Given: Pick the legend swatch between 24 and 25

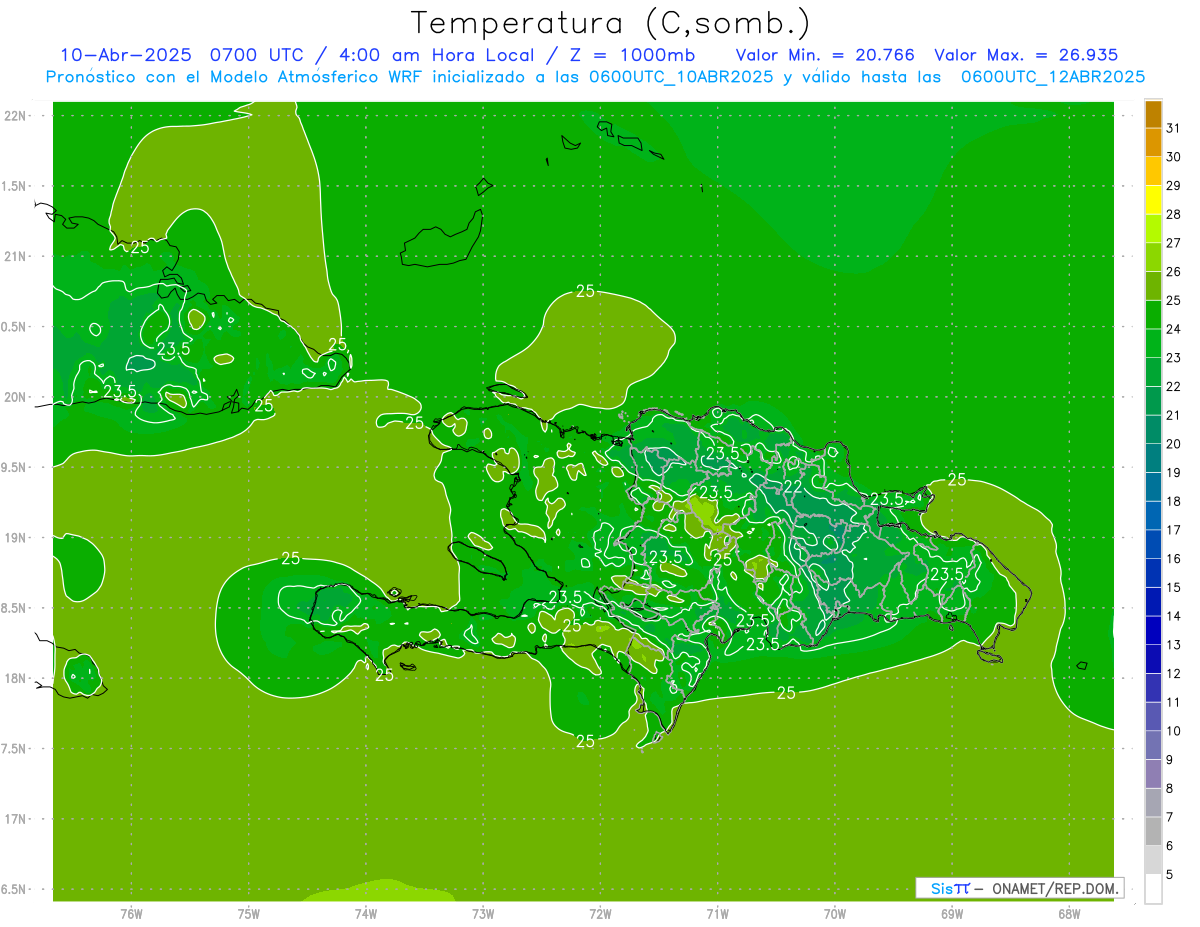Looking at the screenshot, I should coord(1153,315).
